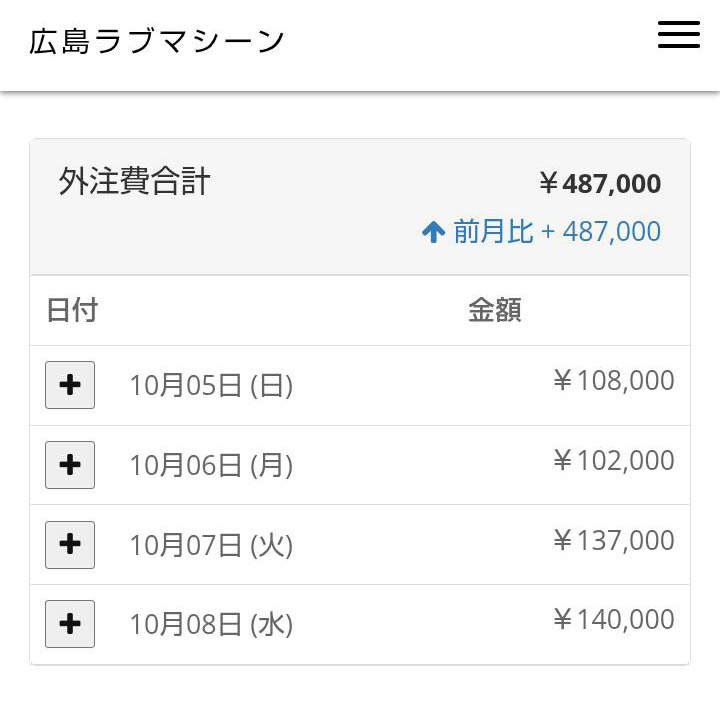Click the 広島ラブマシーン site title
Screen dimensions: 720x728
pyautogui.click(x=157, y=42)
